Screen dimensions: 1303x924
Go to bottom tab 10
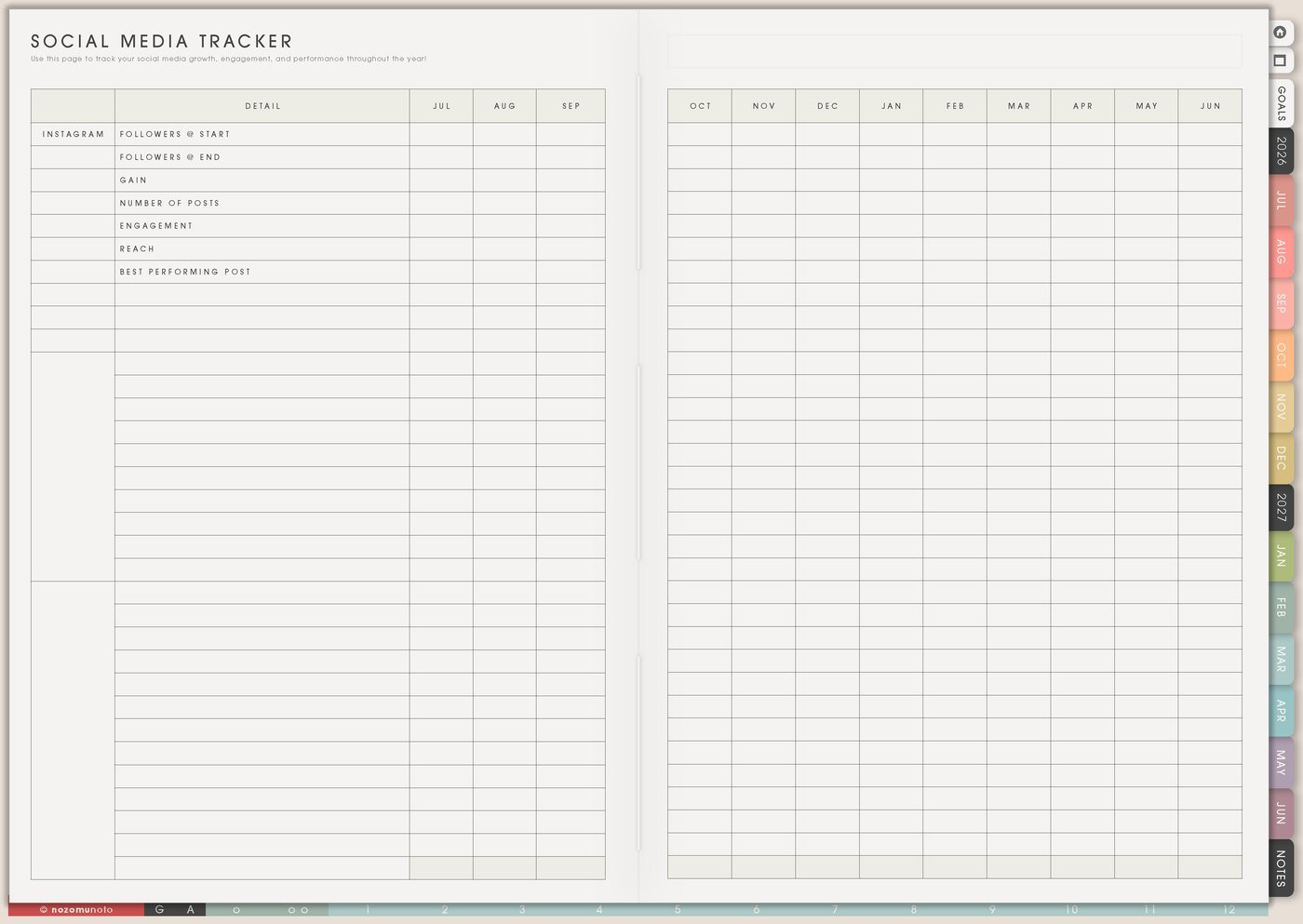(1071, 909)
